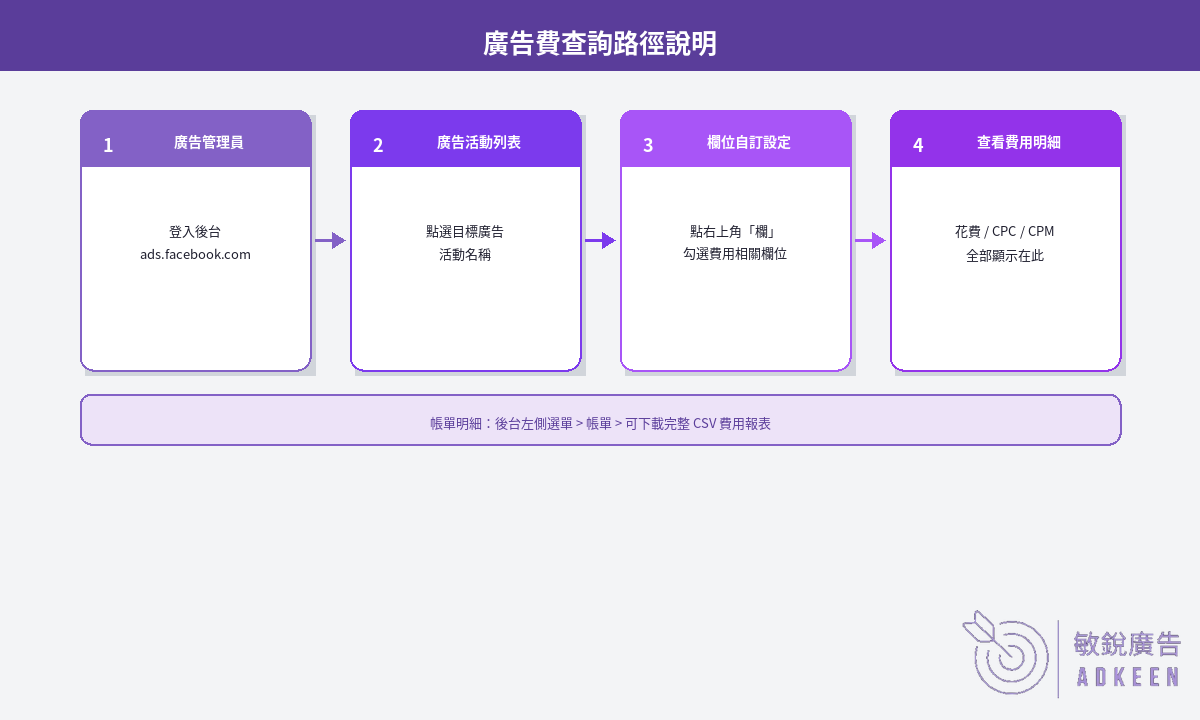Click the 帳單明細 CSV note banner
This screenshot has height=720, width=1200.
pyautogui.click(x=601, y=420)
